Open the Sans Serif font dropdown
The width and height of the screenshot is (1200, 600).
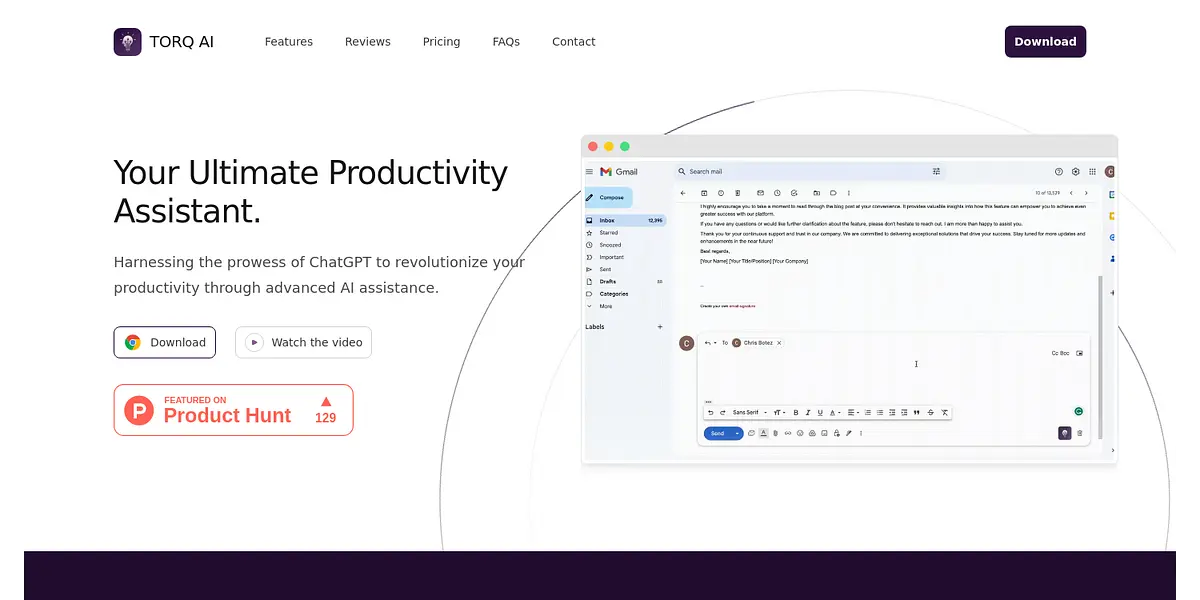(x=747, y=412)
